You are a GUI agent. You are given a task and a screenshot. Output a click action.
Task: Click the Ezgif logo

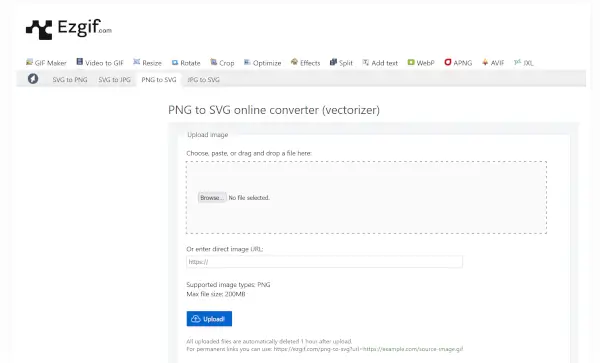click(69, 29)
